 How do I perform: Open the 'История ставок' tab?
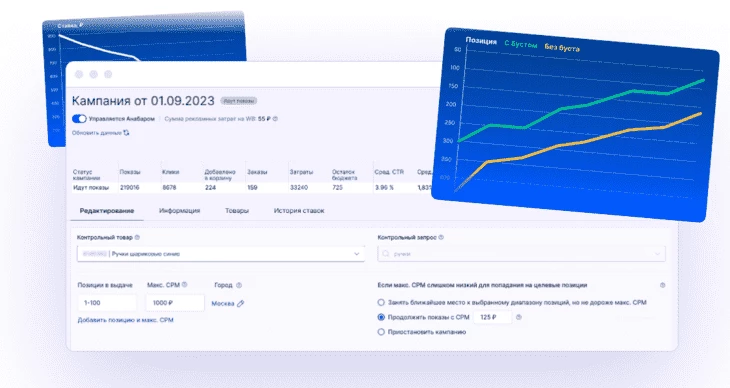point(299,211)
